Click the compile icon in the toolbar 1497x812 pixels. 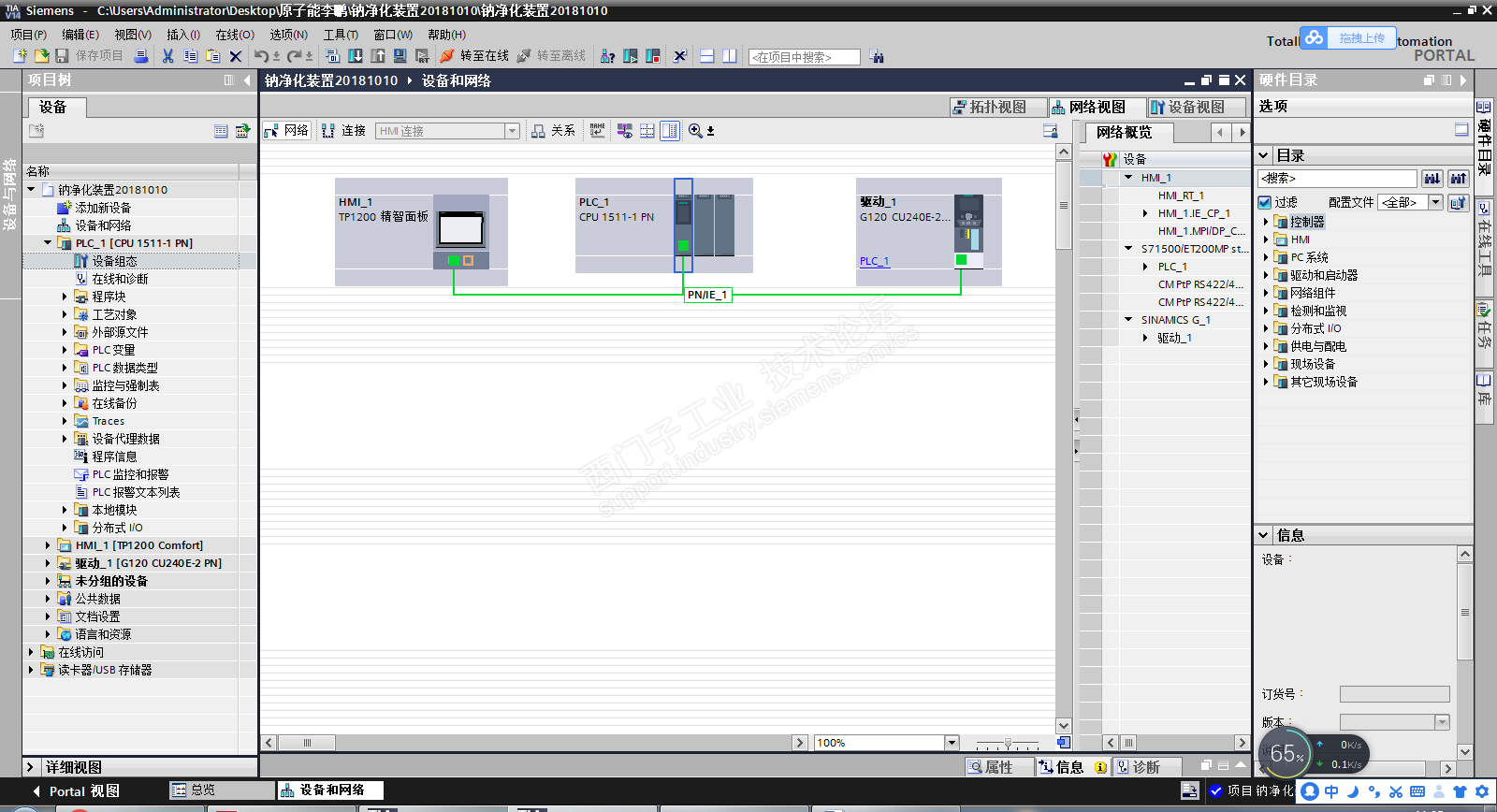(x=332, y=56)
